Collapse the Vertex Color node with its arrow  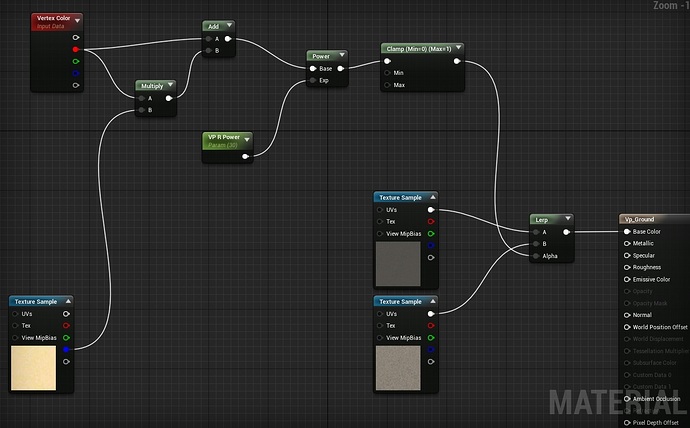pos(77,20)
